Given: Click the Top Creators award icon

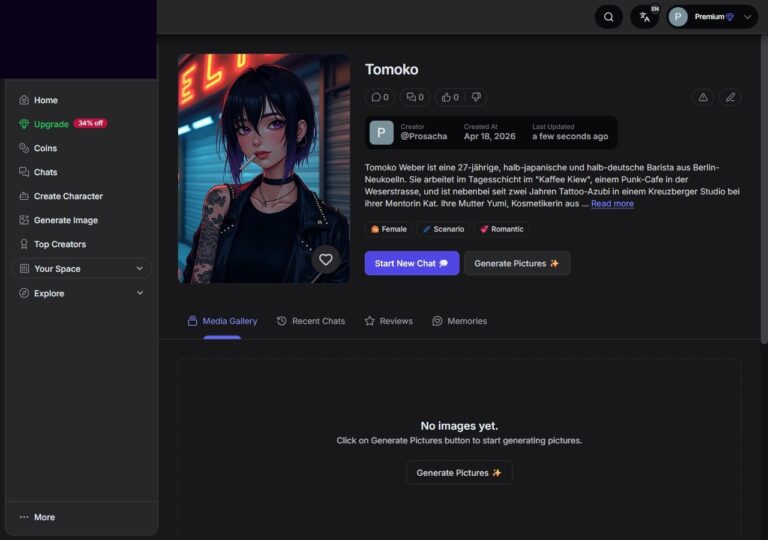Looking at the screenshot, I should [x=24, y=244].
